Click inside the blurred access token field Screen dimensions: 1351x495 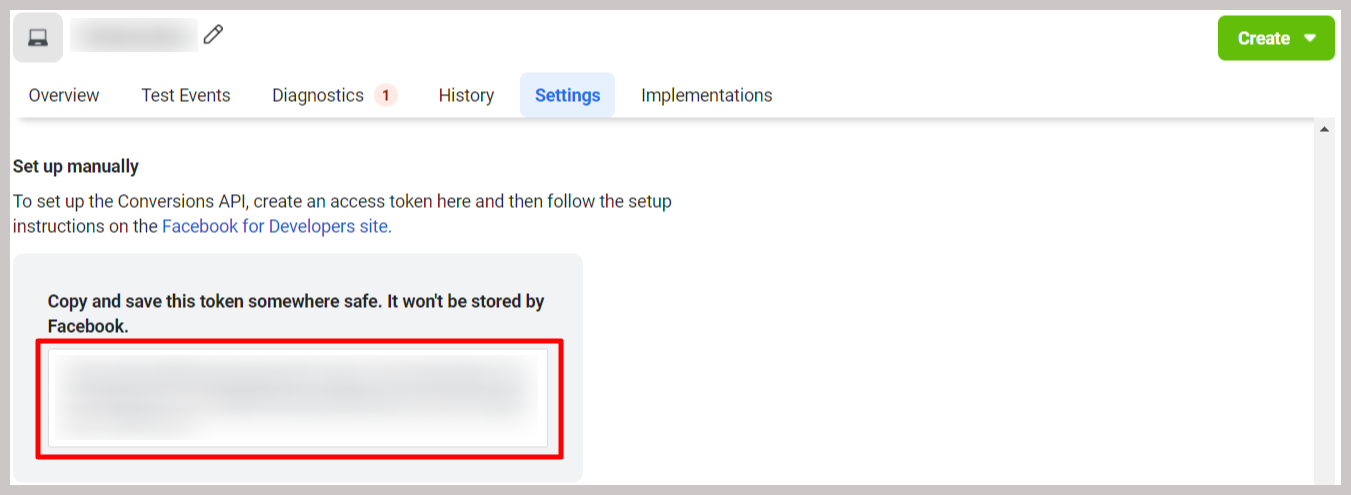(299, 398)
